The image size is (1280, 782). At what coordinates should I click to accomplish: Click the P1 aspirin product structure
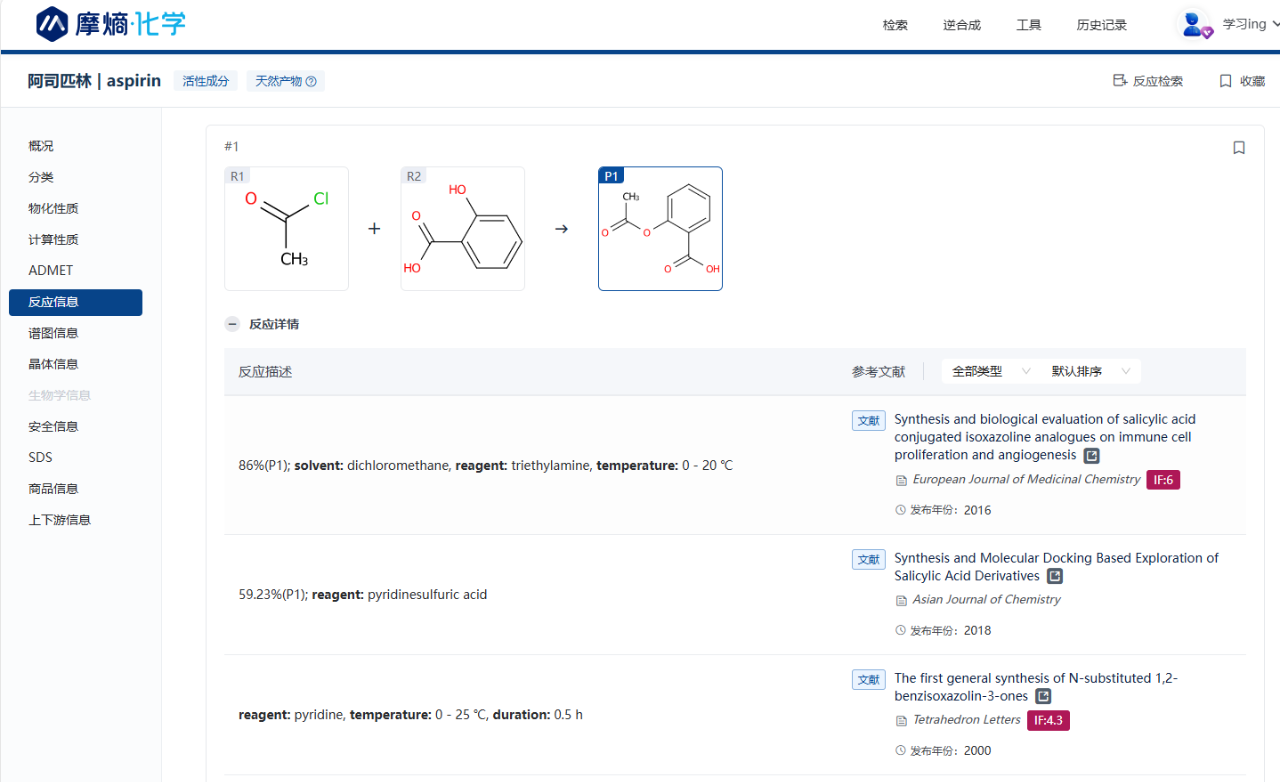tap(660, 229)
